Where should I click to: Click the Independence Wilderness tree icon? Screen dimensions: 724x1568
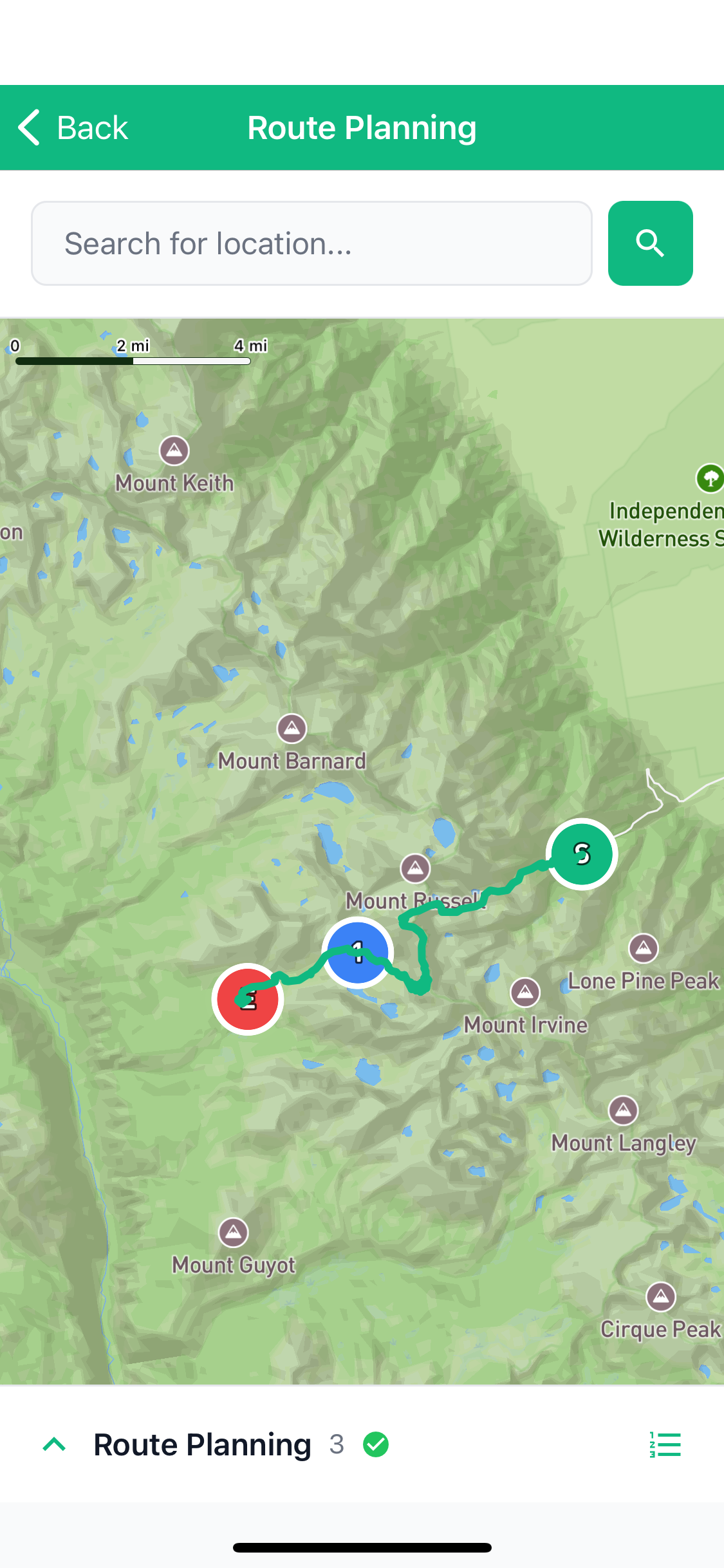point(710,478)
